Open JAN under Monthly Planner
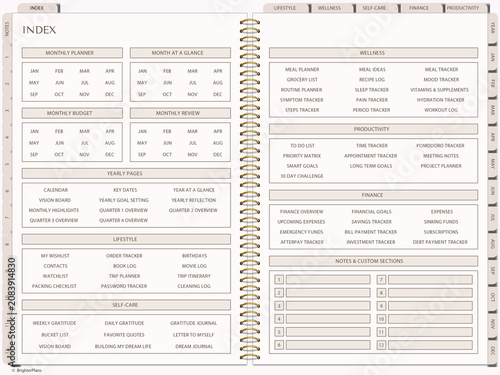Viewport: 500px width, 375px height. [34, 71]
